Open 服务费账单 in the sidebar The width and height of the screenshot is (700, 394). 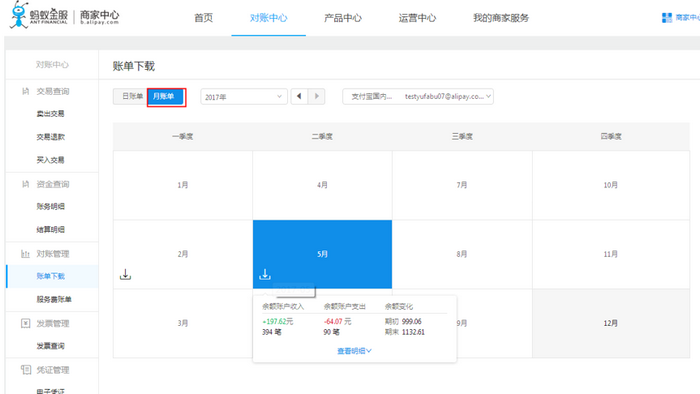[x=54, y=299]
